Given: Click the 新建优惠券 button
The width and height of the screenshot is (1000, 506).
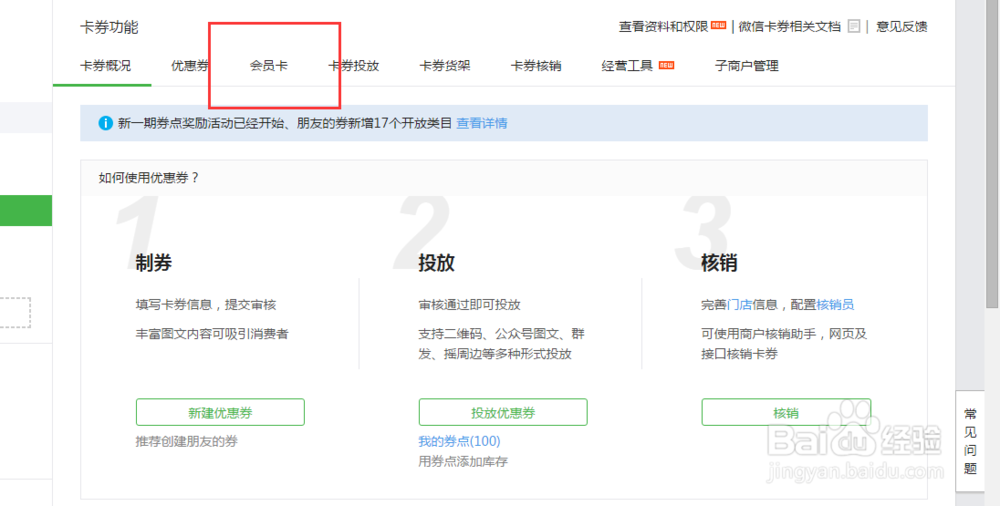Looking at the screenshot, I should click(220, 412).
